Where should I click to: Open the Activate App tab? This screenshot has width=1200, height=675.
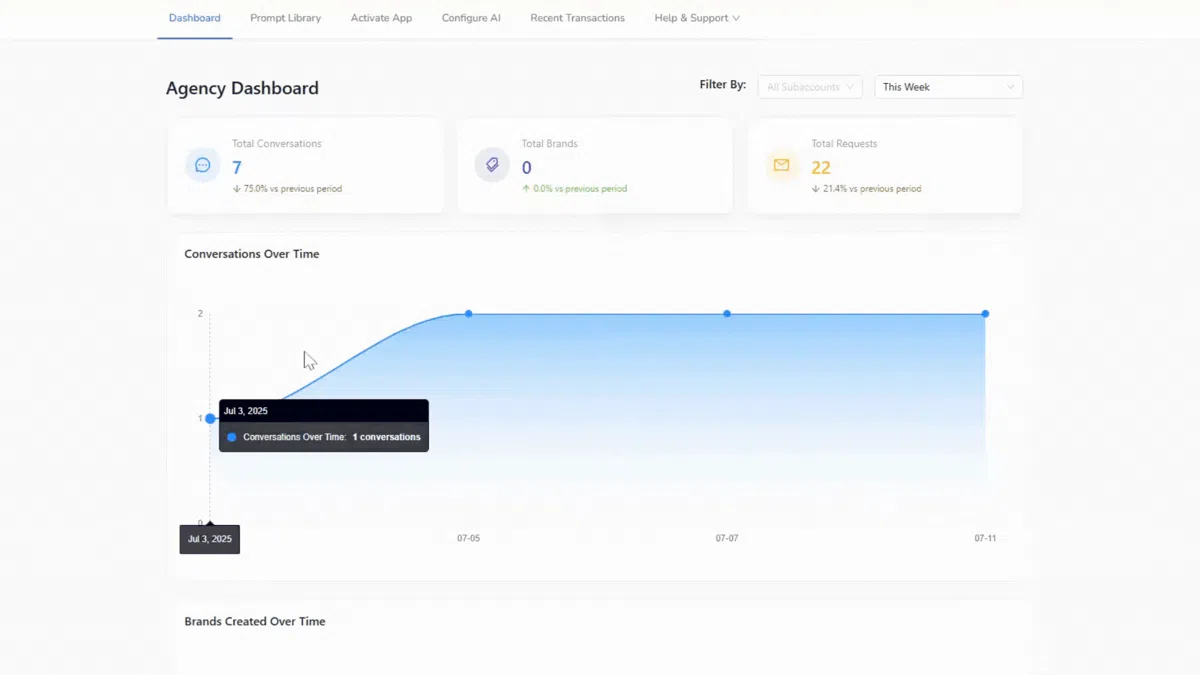(381, 18)
